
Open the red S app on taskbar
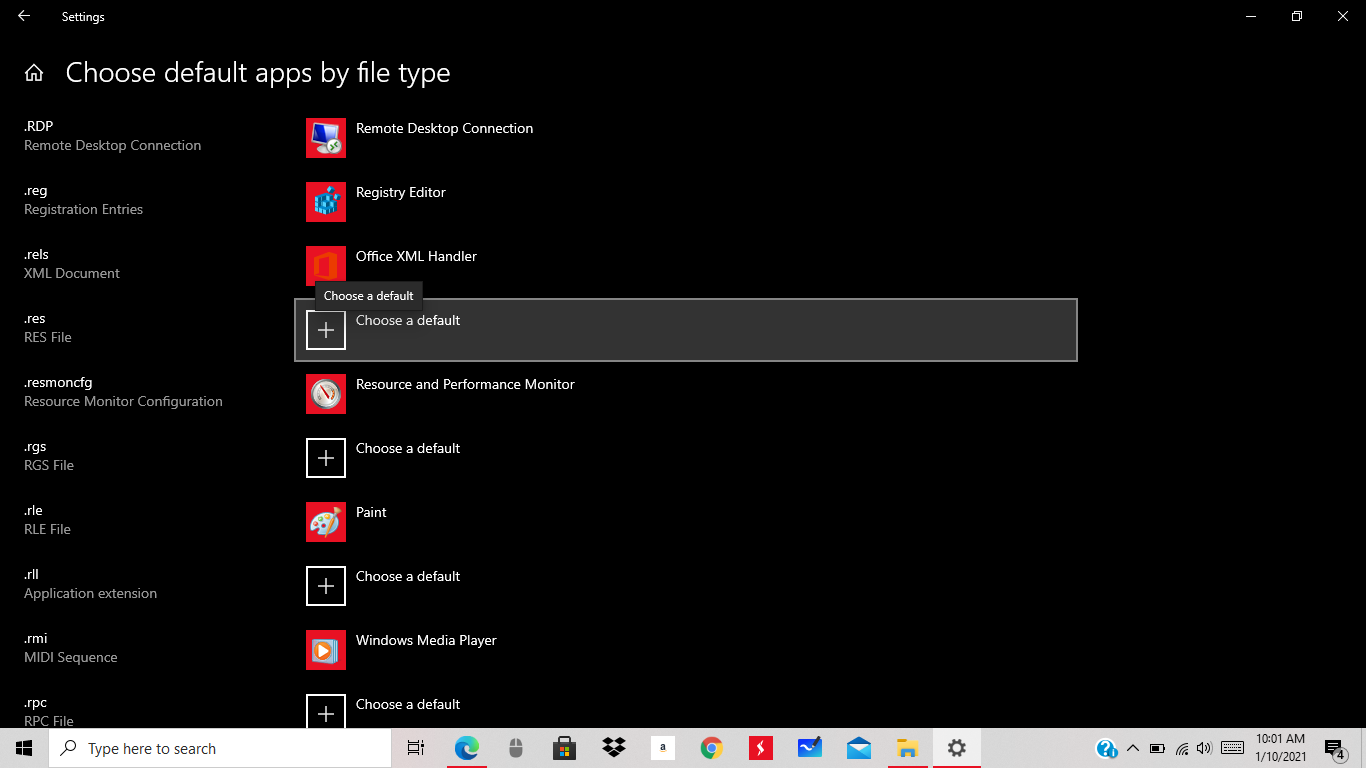coord(761,748)
